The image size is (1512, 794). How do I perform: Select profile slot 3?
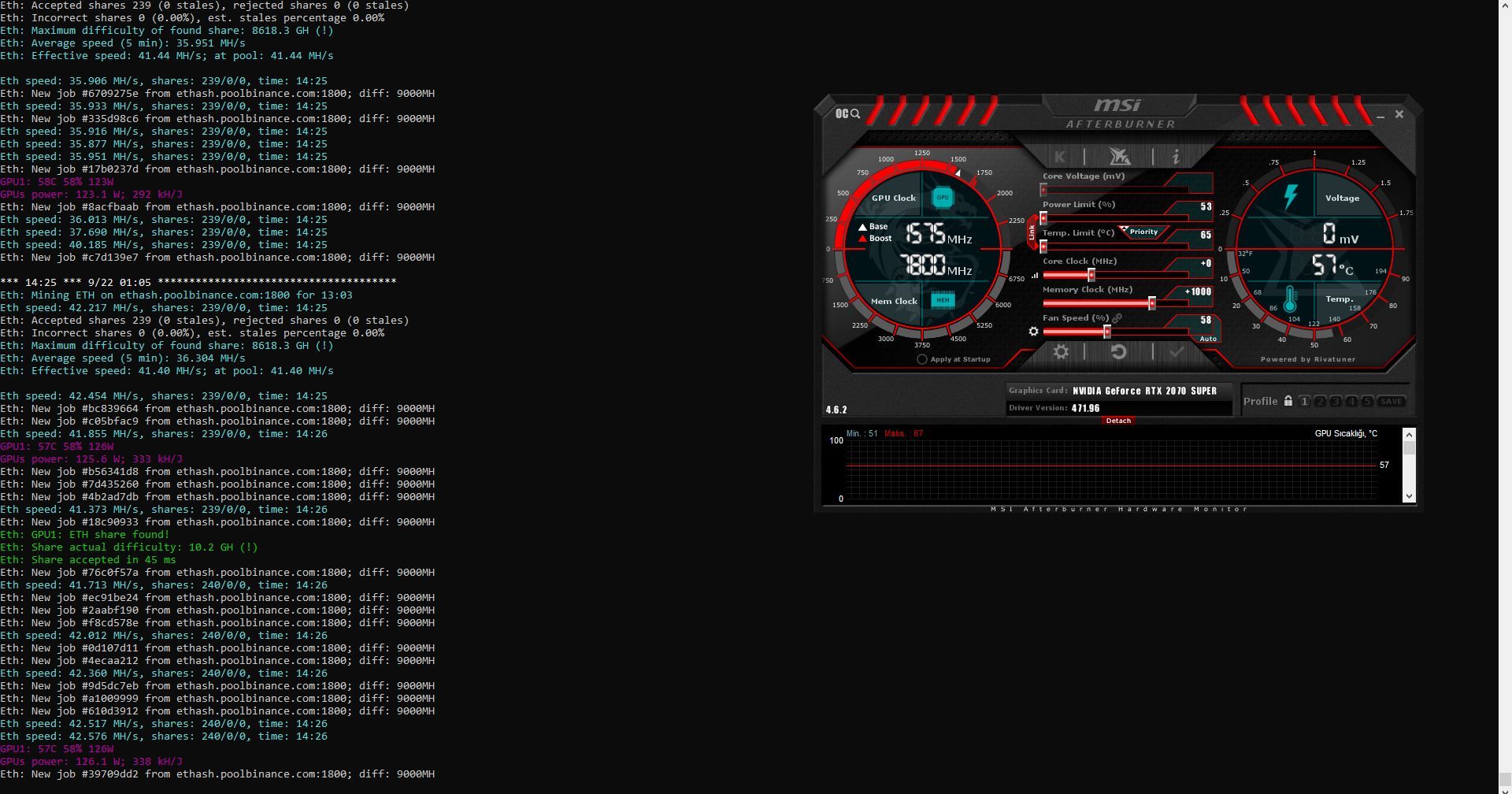coord(1336,402)
